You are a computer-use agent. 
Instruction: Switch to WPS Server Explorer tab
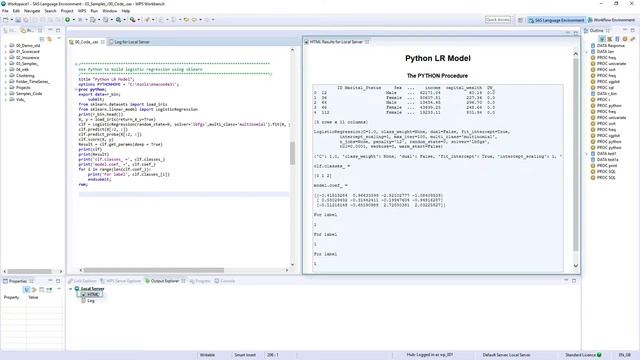coord(121,281)
